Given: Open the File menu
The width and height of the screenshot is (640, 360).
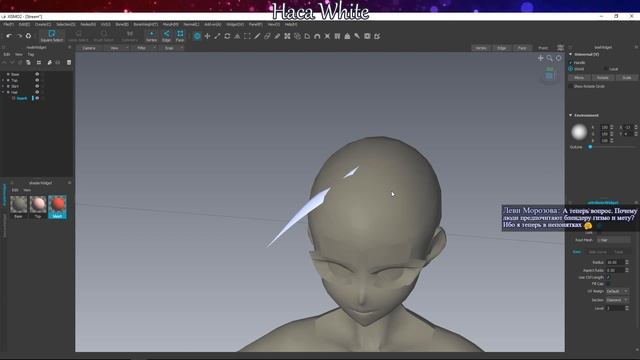Looking at the screenshot, I should coord(9,24).
